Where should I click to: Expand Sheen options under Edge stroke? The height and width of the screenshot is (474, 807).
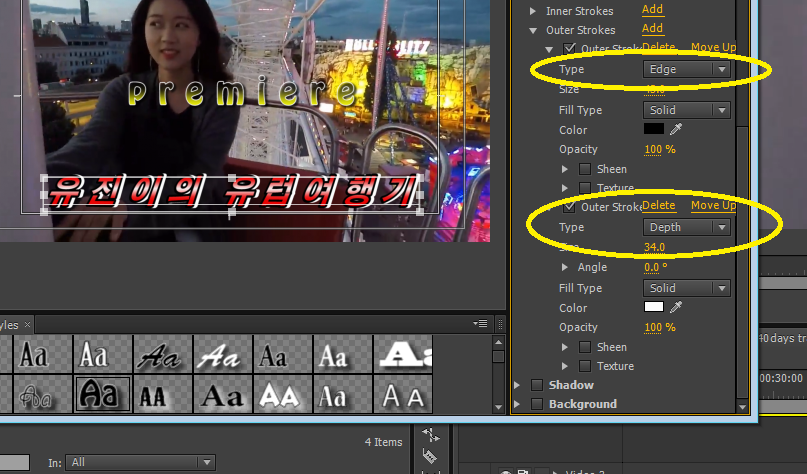[x=565, y=169]
